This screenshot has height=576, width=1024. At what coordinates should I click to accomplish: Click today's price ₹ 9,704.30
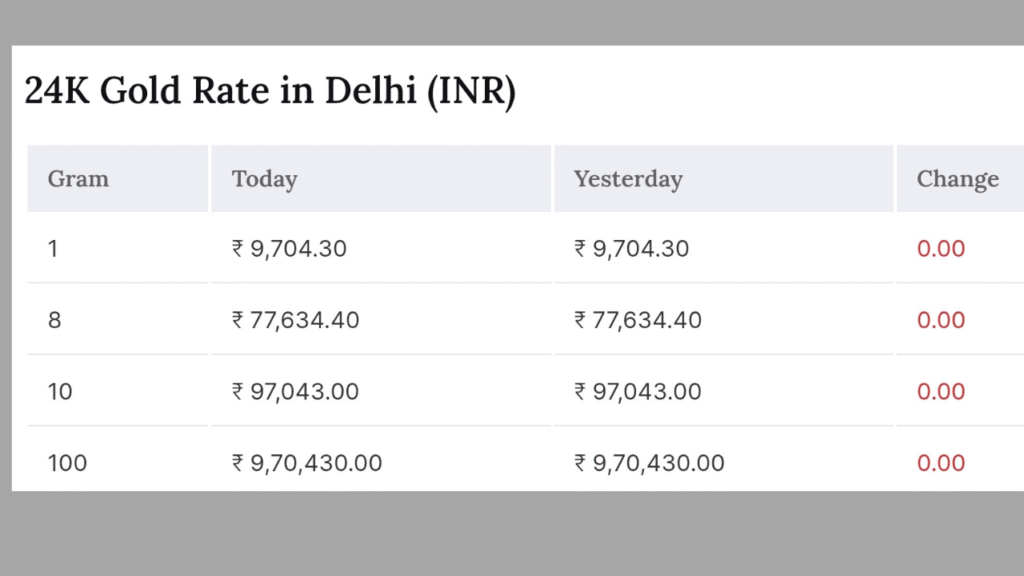point(289,249)
